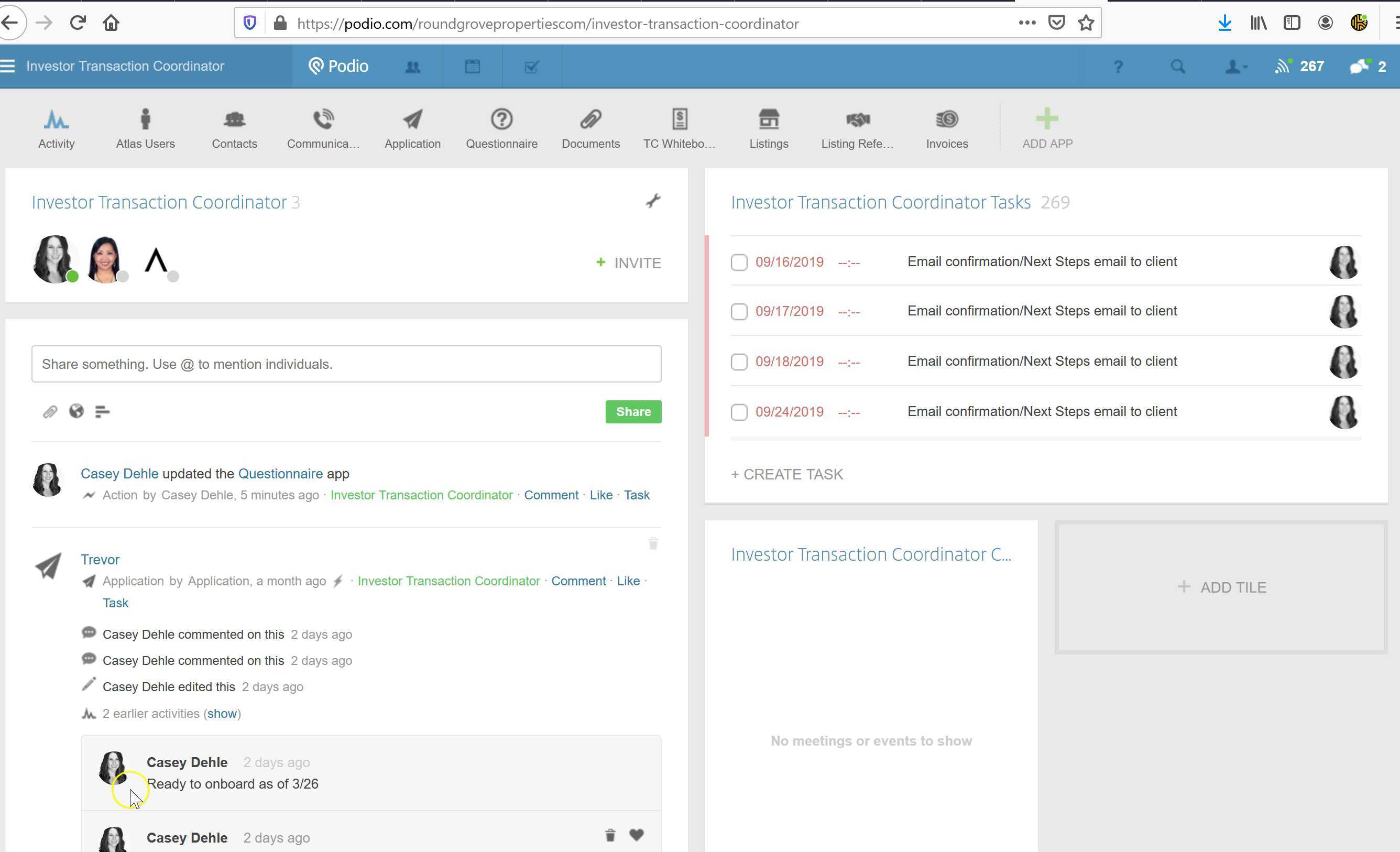Viewport: 1400px width, 852px height.
Task: Check off the 09/24/2019 email confirmation task
Action: (x=739, y=412)
